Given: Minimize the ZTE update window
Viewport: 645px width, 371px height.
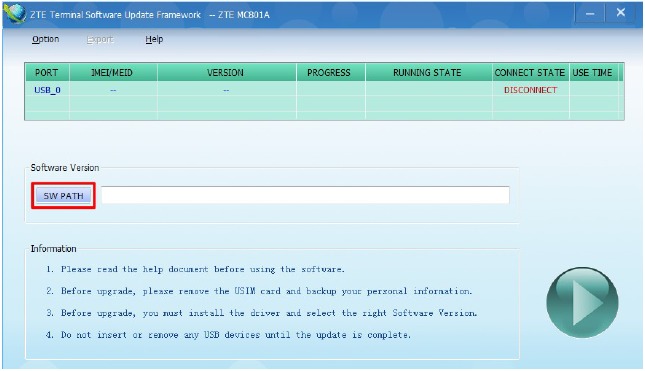Looking at the screenshot, I should (x=589, y=14).
